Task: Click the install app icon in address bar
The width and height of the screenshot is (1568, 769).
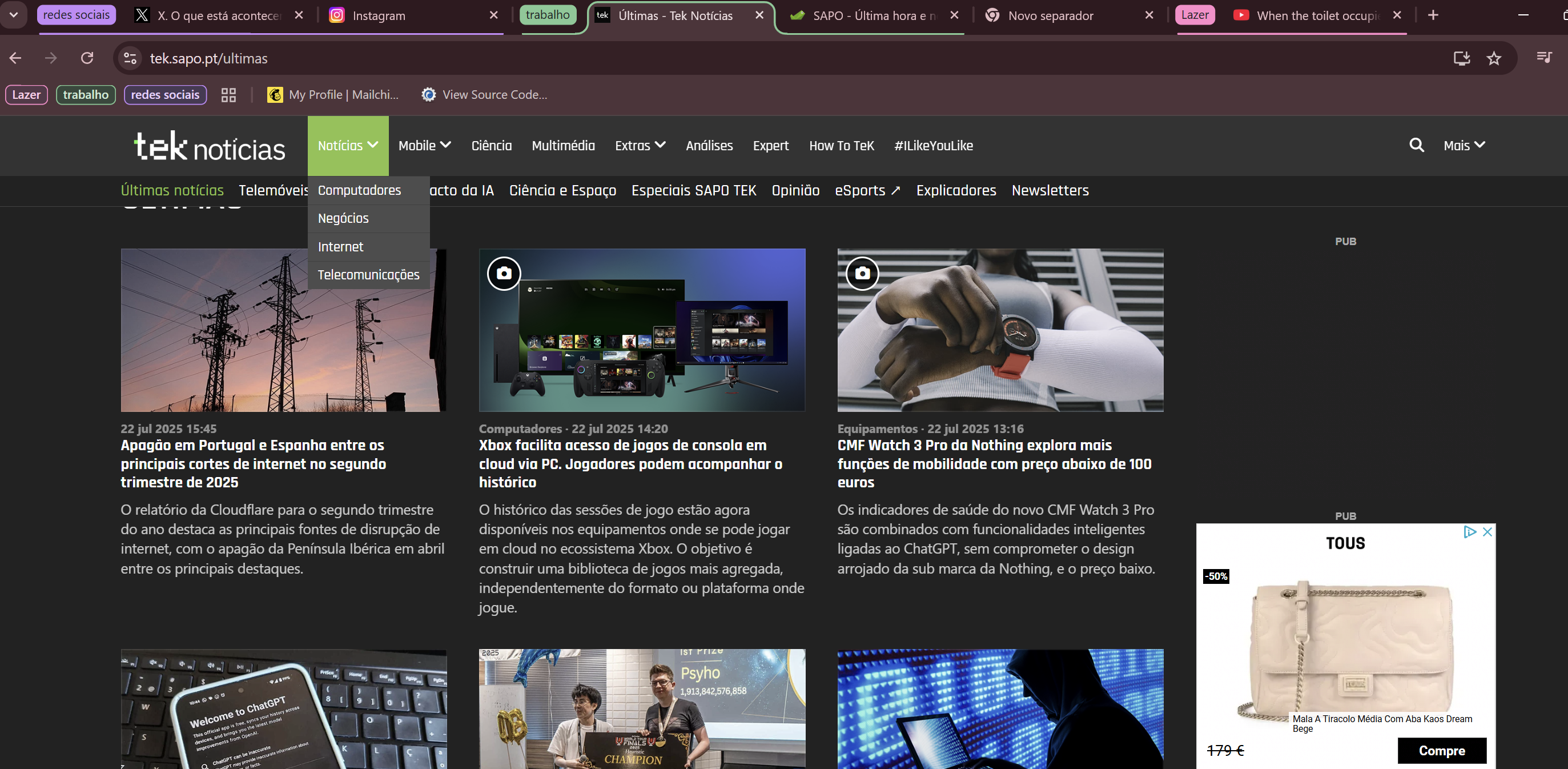Action: tap(1461, 58)
